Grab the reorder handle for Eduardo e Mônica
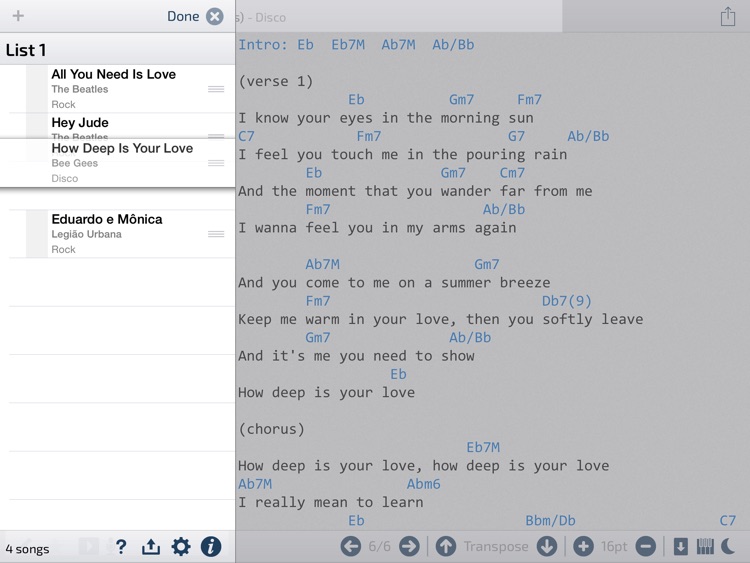The height and width of the screenshot is (563, 750). (216, 234)
